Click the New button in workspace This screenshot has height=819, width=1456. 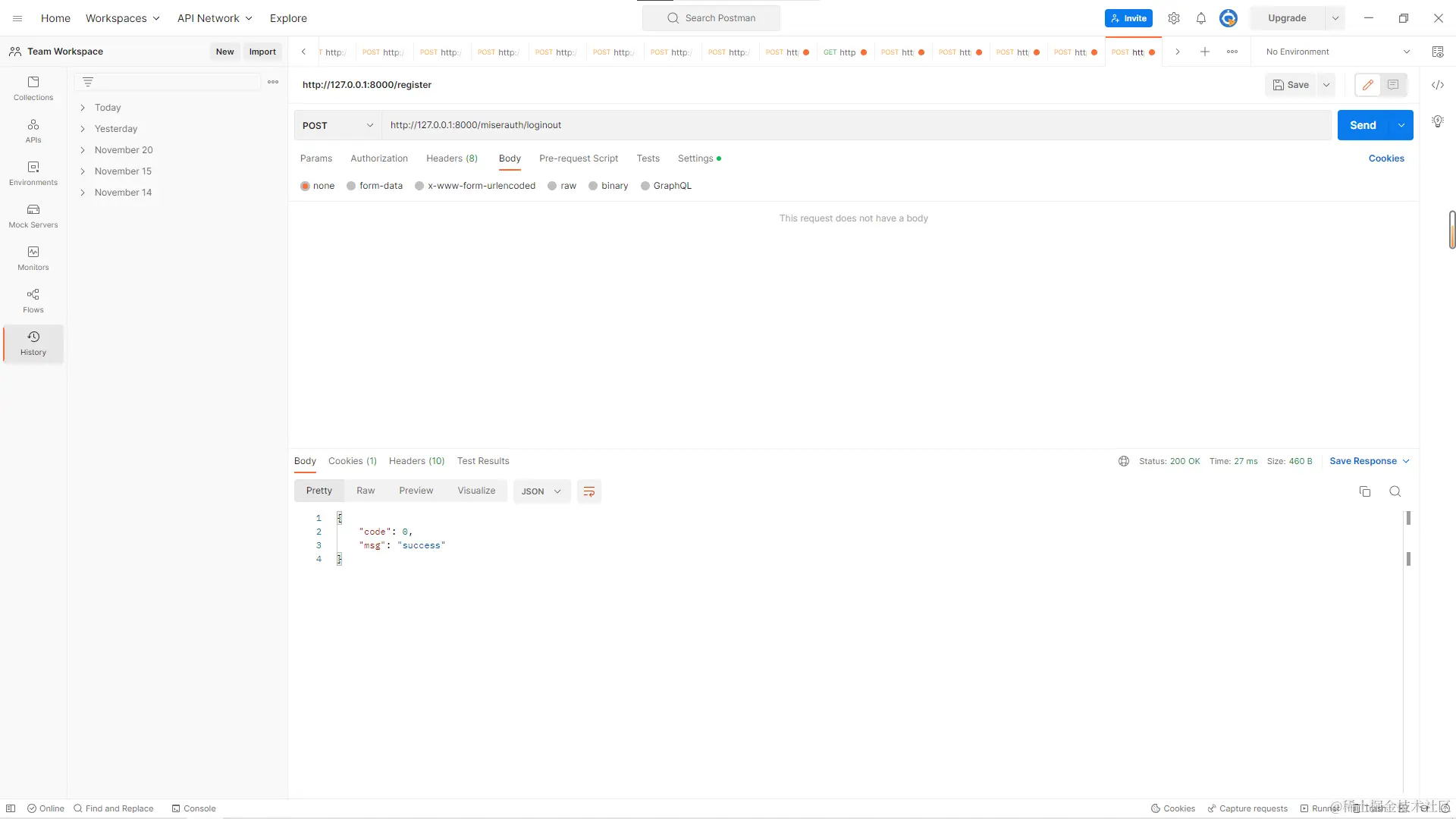coord(224,52)
